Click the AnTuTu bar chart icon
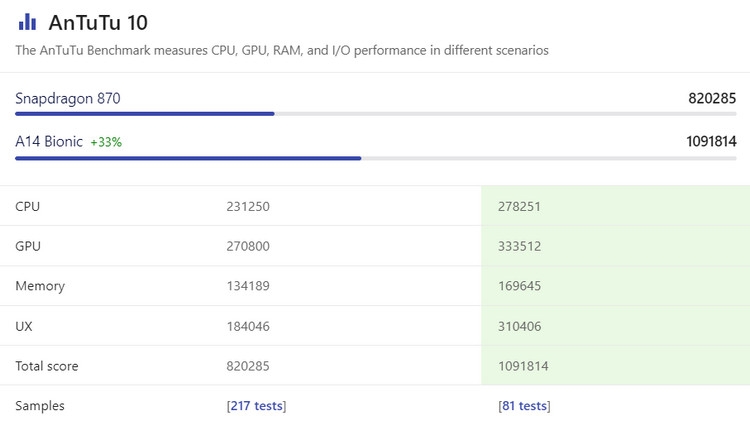 27,22
